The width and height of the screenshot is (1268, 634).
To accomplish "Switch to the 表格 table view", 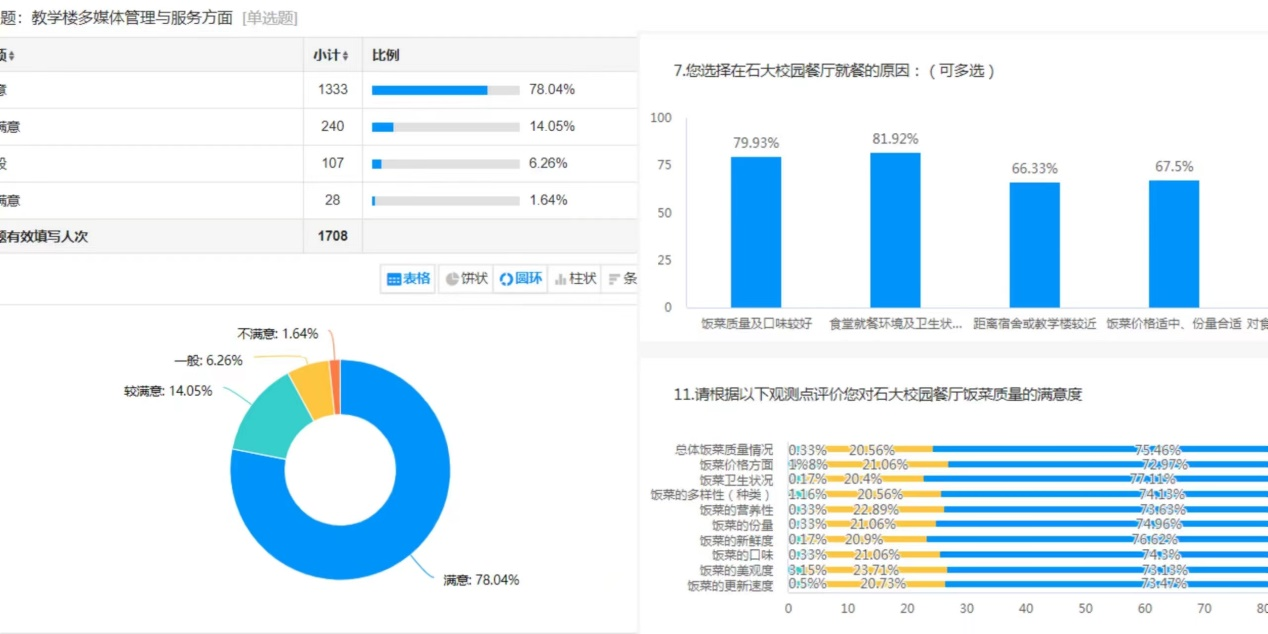I will [x=409, y=279].
